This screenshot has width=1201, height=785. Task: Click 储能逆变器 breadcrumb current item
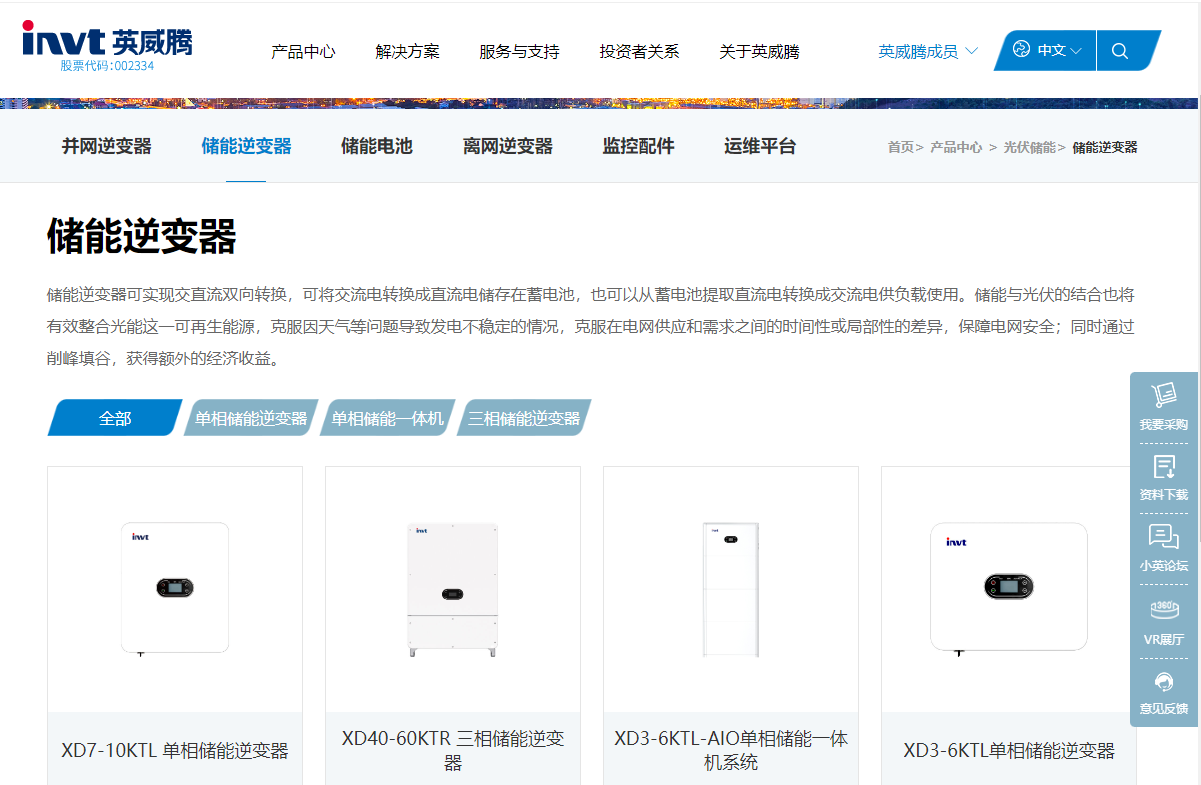pyautogui.click(x=1105, y=147)
